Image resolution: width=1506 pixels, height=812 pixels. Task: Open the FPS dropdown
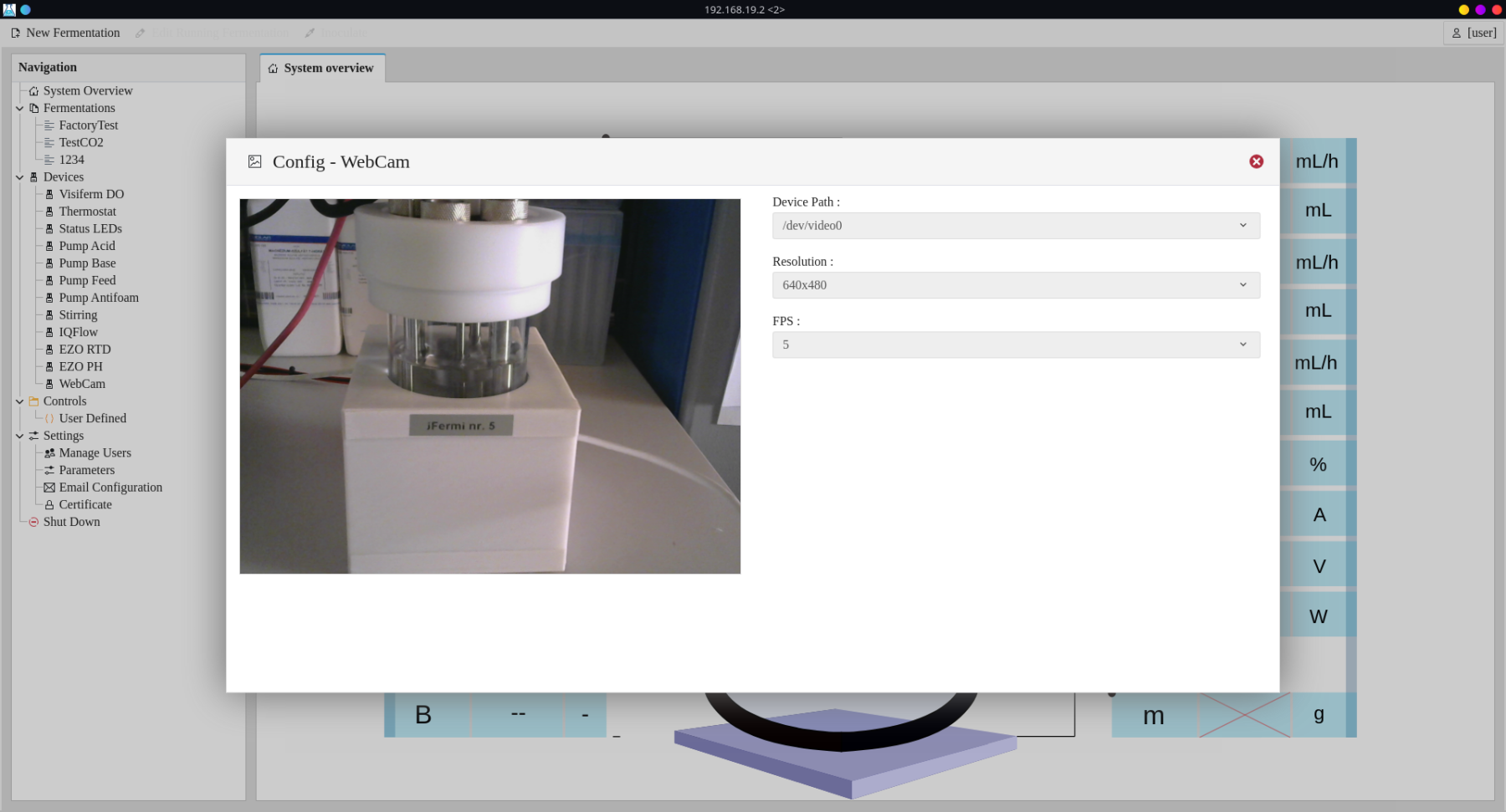1015,345
